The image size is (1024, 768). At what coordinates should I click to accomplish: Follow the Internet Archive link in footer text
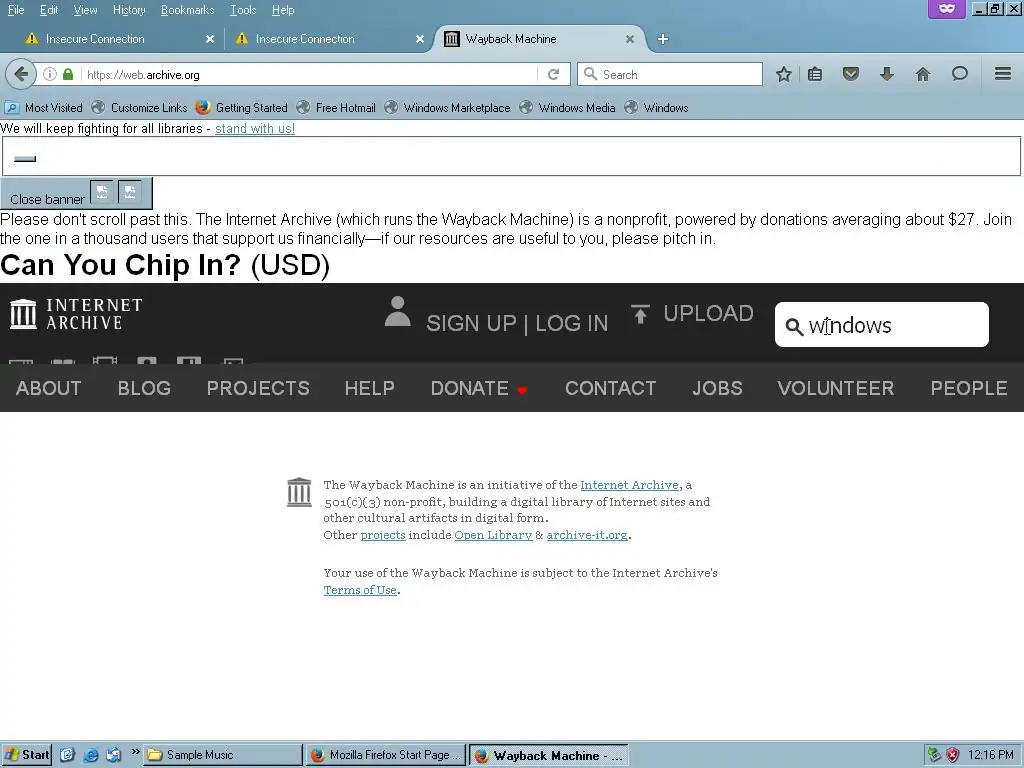[x=629, y=485]
